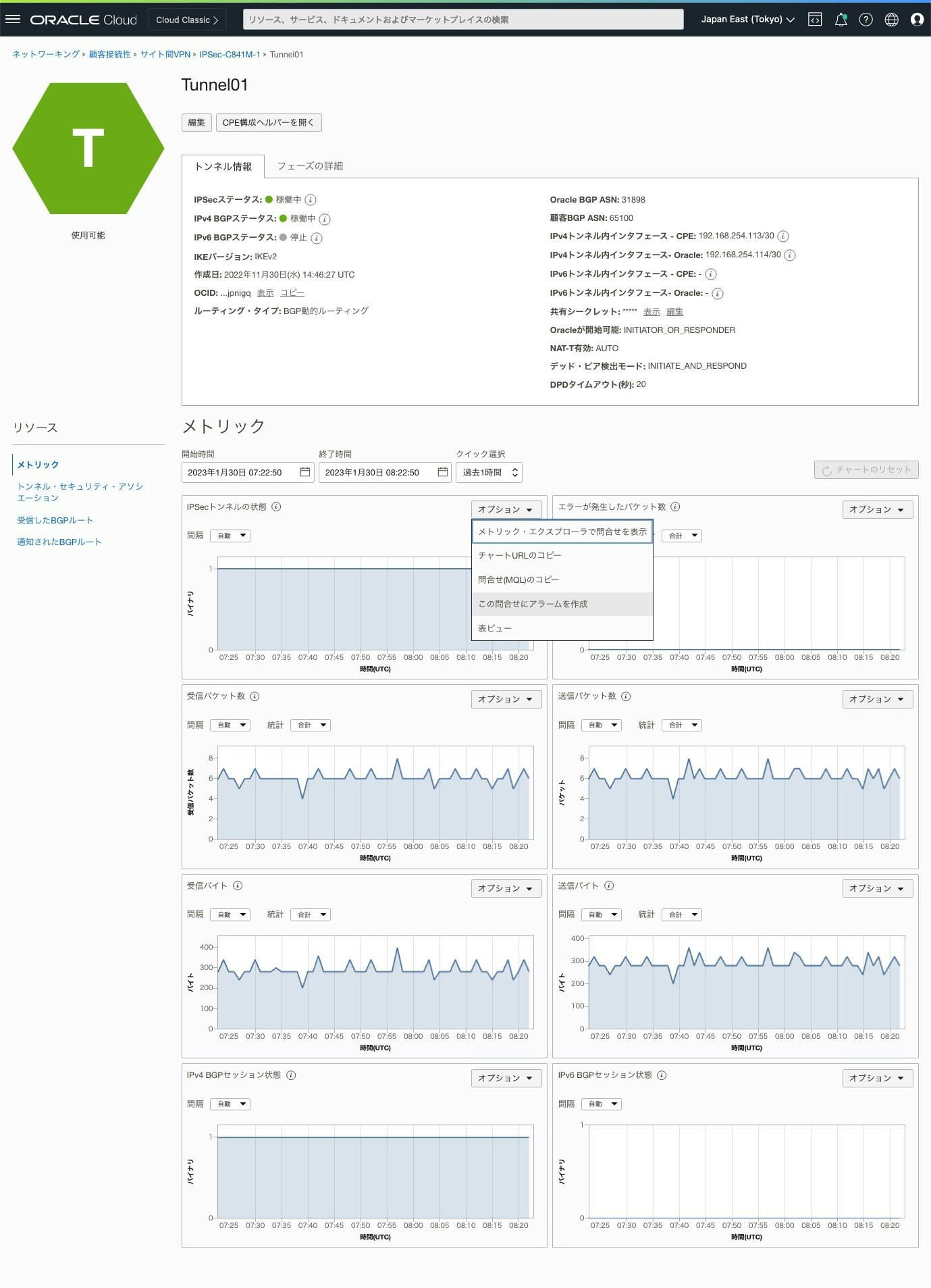Open オプション menu for IPv6 BGP session chart
The width and height of the screenshot is (931, 1288).
pos(878,1078)
